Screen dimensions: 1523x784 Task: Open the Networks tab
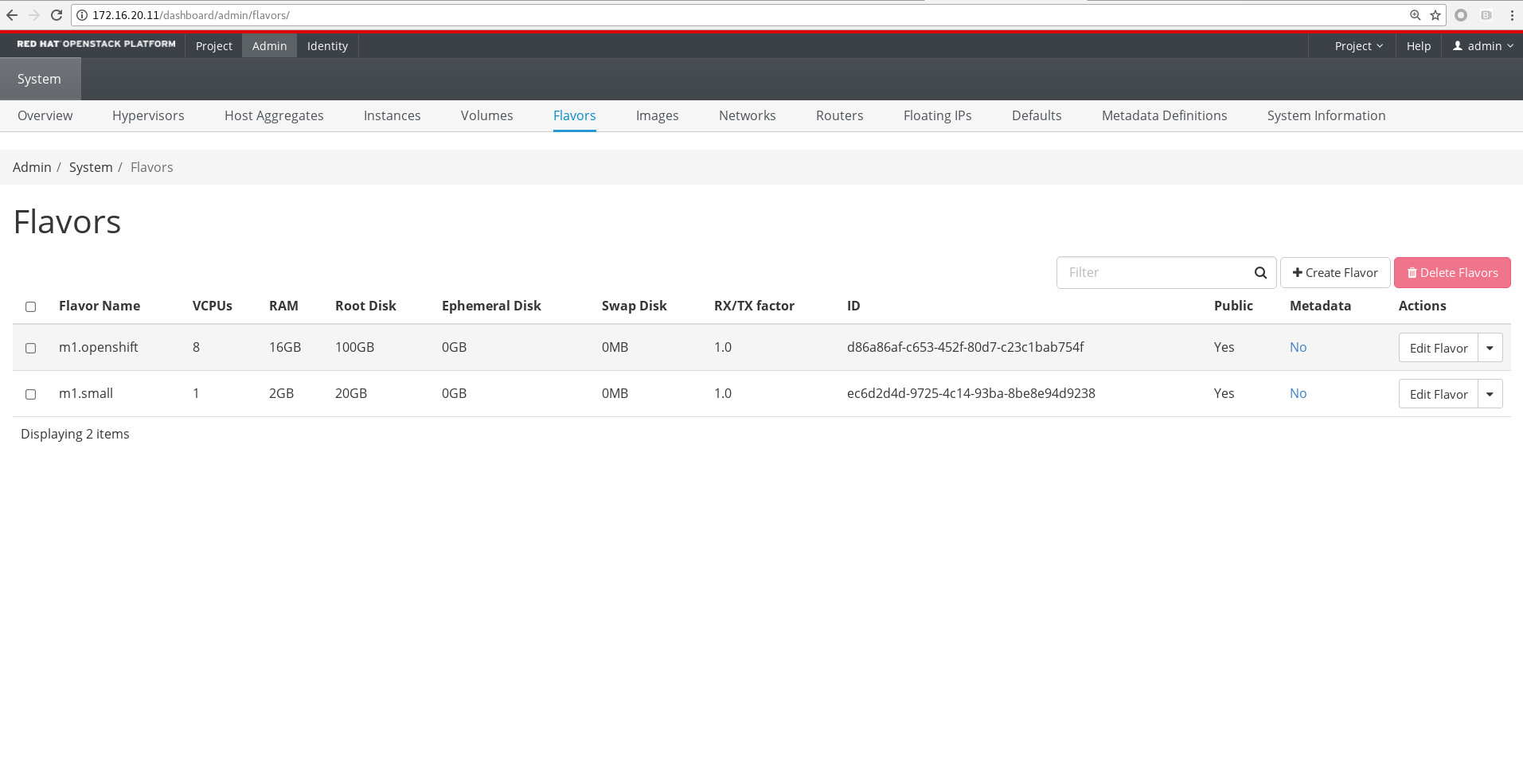[748, 115]
